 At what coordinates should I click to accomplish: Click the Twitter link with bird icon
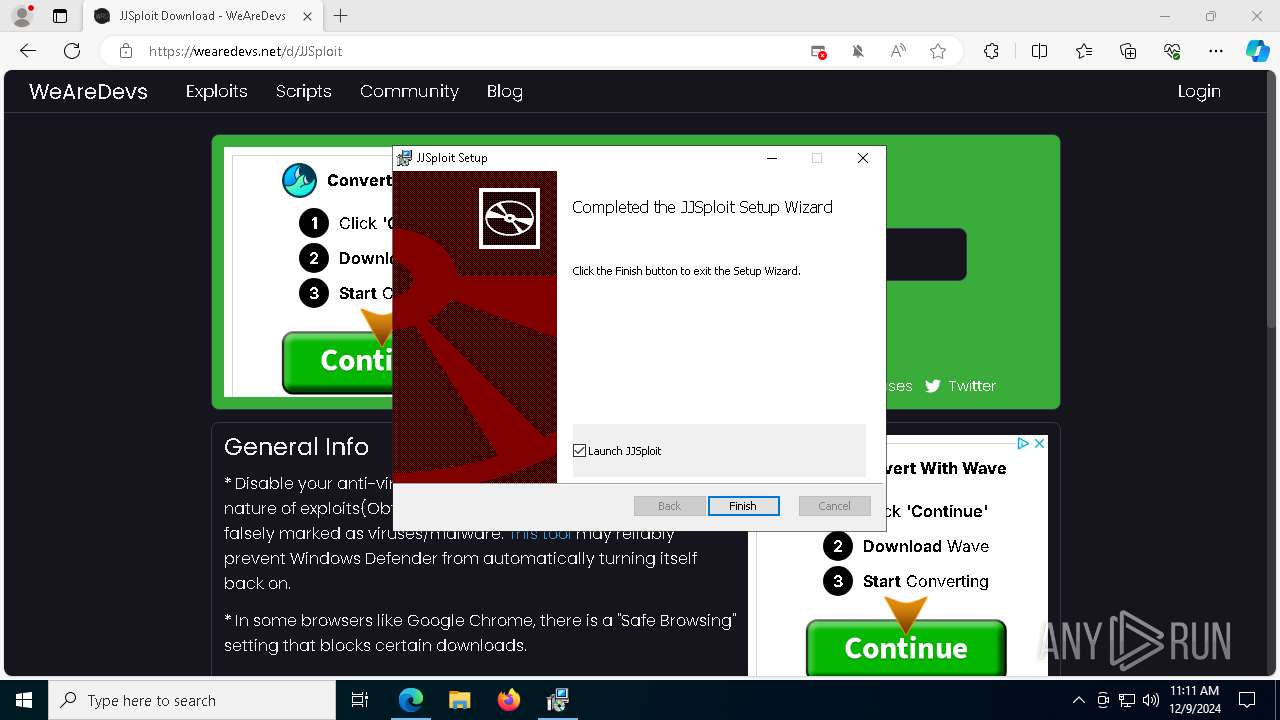pyautogui.click(x=960, y=386)
